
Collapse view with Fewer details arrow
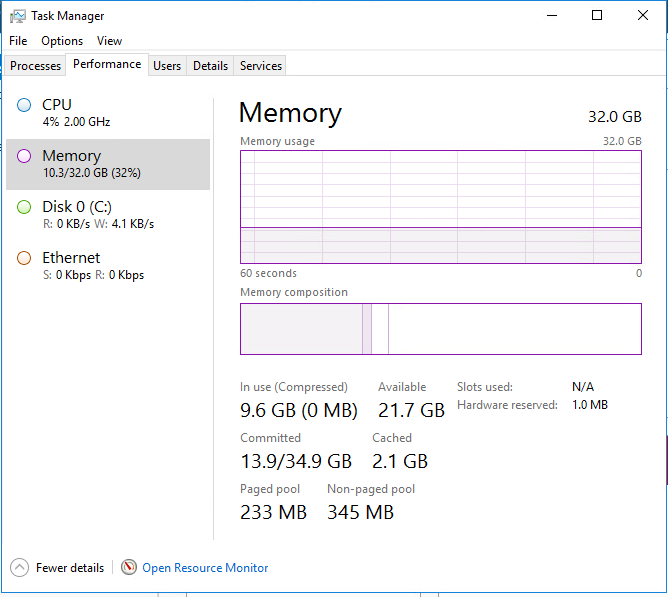pos(20,567)
